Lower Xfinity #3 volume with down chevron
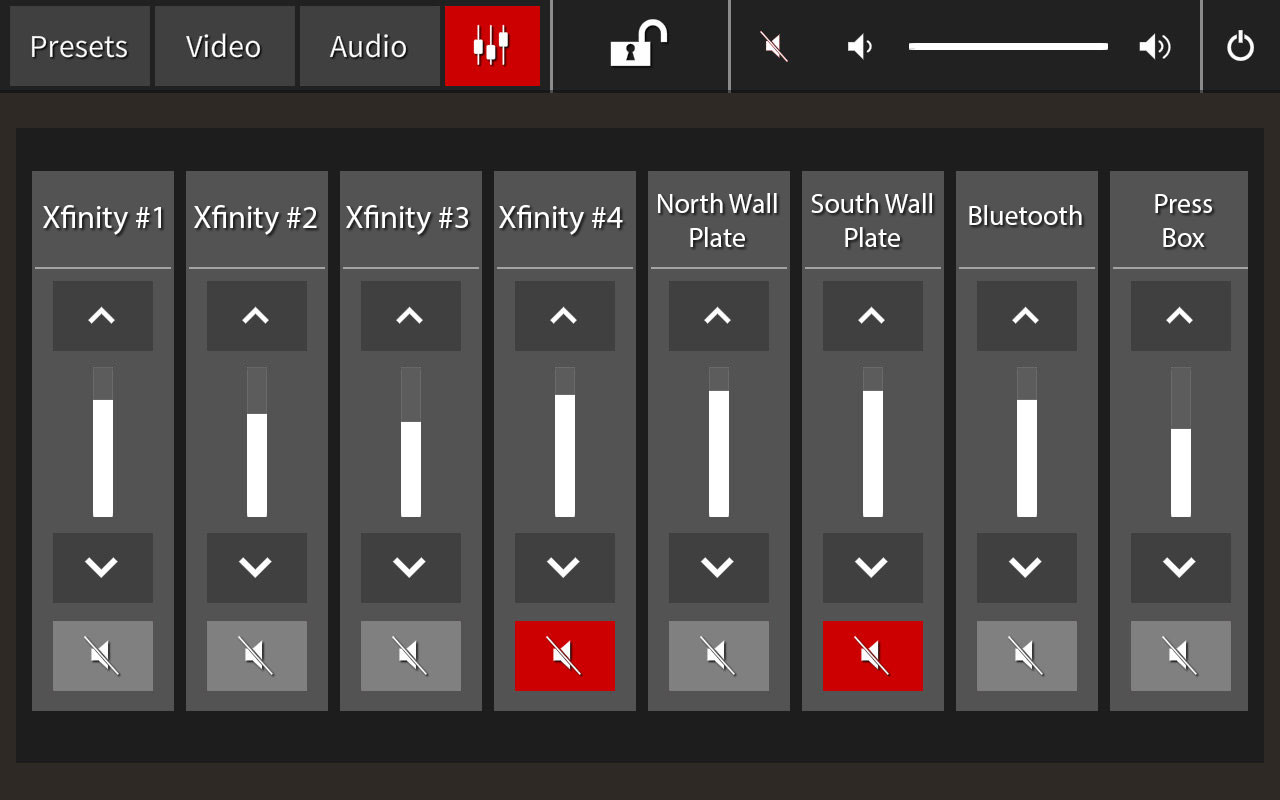Image resolution: width=1280 pixels, height=800 pixels. click(411, 568)
